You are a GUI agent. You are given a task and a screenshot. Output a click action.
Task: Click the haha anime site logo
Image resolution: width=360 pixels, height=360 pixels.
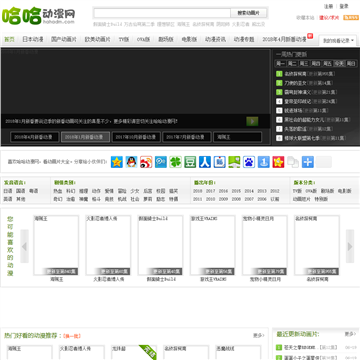(38, 15)
